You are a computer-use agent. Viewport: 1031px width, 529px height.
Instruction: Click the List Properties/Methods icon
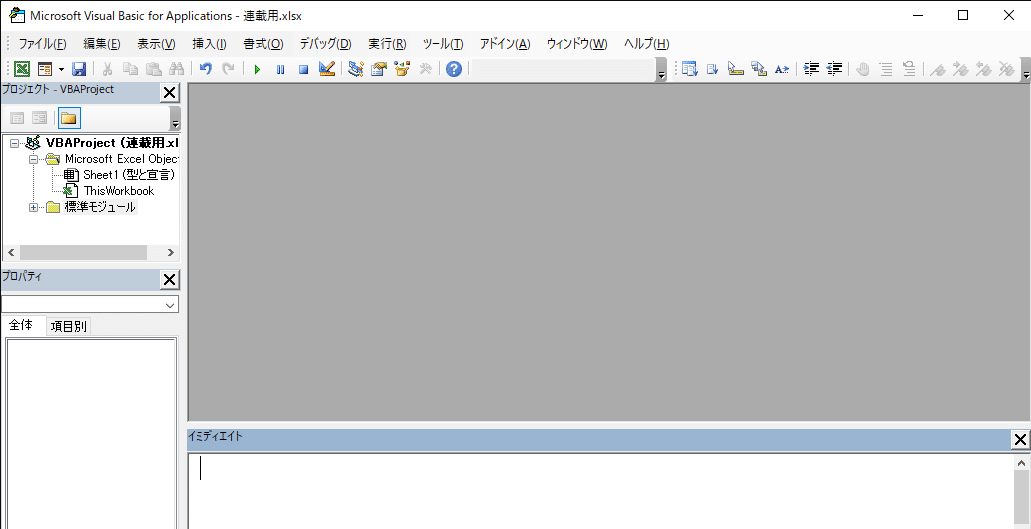point(690,69)
